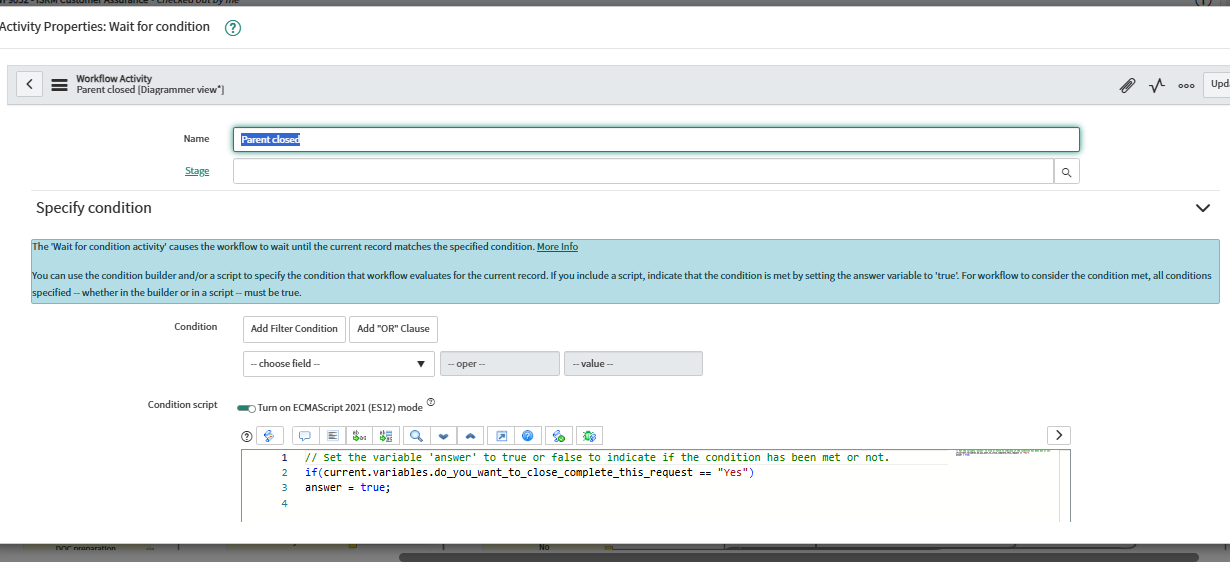Click the format code icon in script toolbar
This screenshot has height=562, width=1230.
[x=333, y=436]
